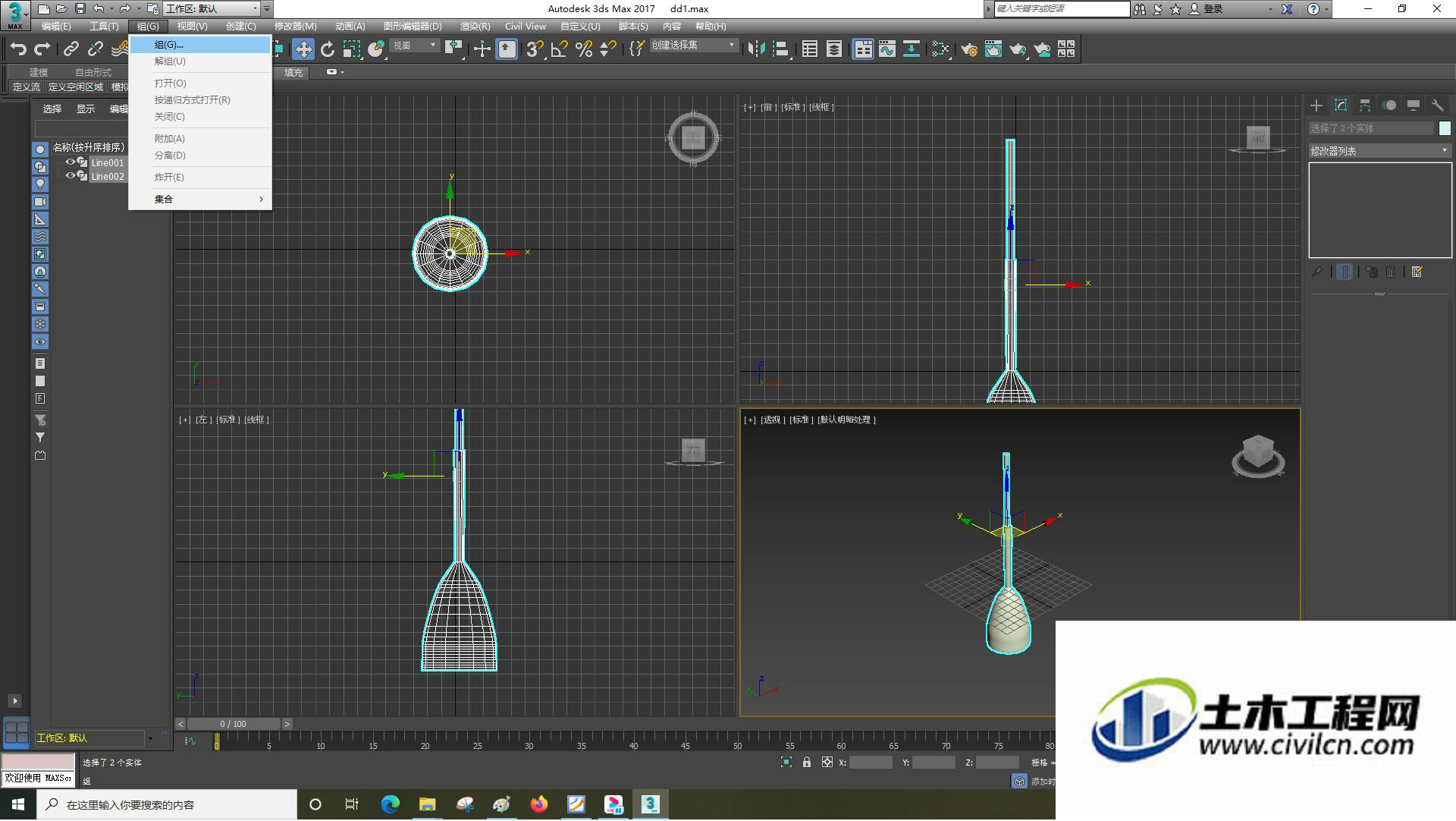Open the help question mark dropdown arrow
This screenshot has height=821, width=1456.
(1326, 8)
